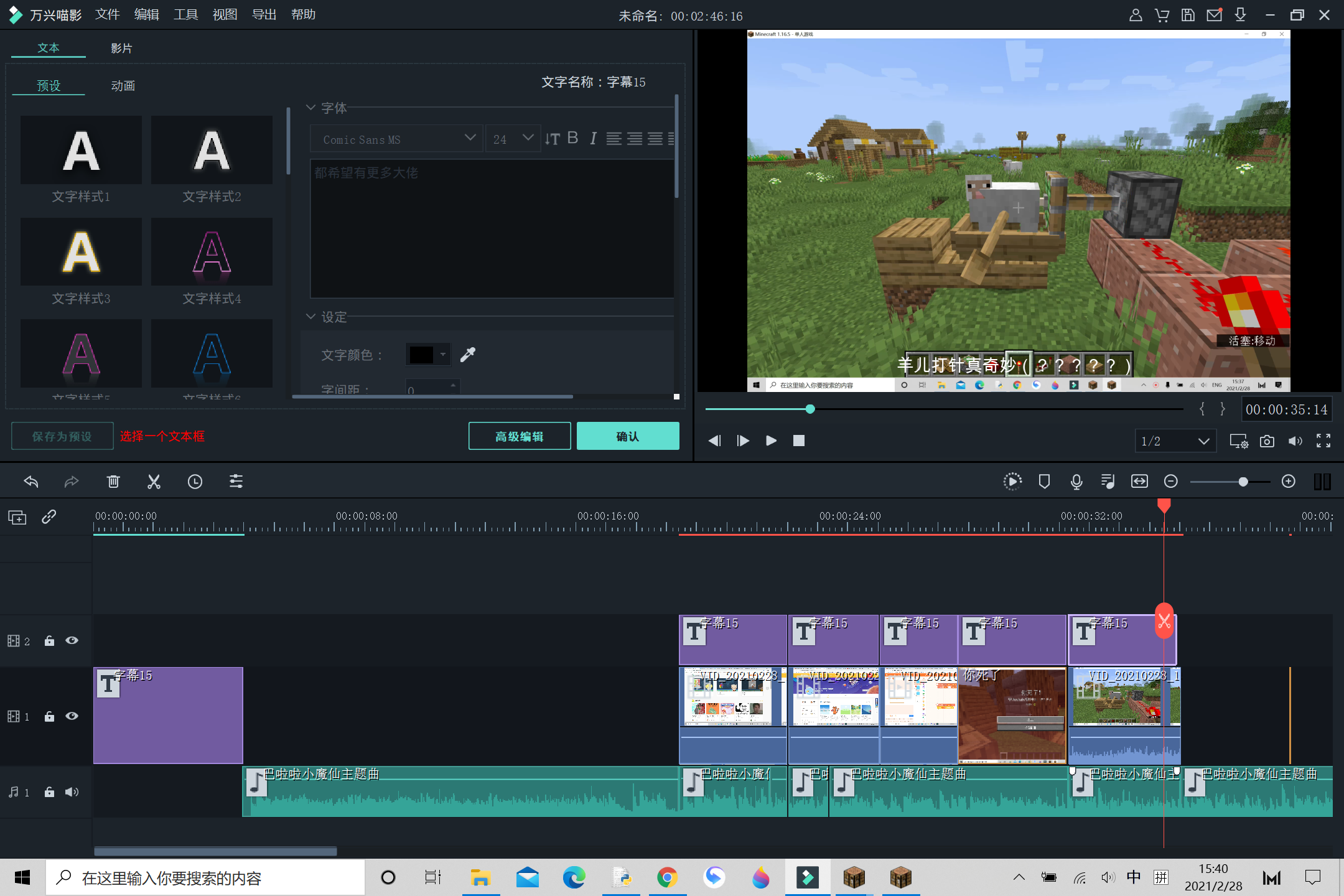Open the shopping cart
Viewport: 1344px width, 896px height.
tap(1162, 15)
